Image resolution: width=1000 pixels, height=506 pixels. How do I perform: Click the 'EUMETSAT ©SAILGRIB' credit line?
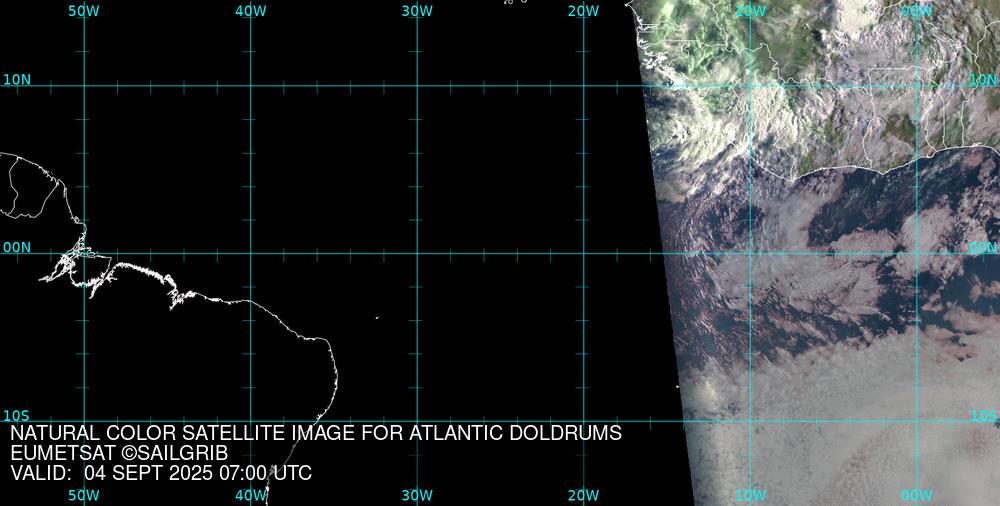pos(119,454)
